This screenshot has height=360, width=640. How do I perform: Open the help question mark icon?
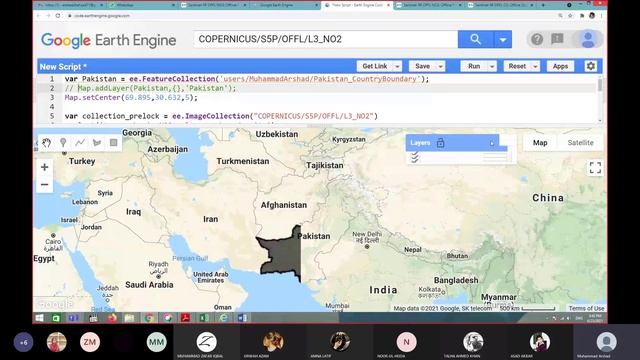[537, 39]
